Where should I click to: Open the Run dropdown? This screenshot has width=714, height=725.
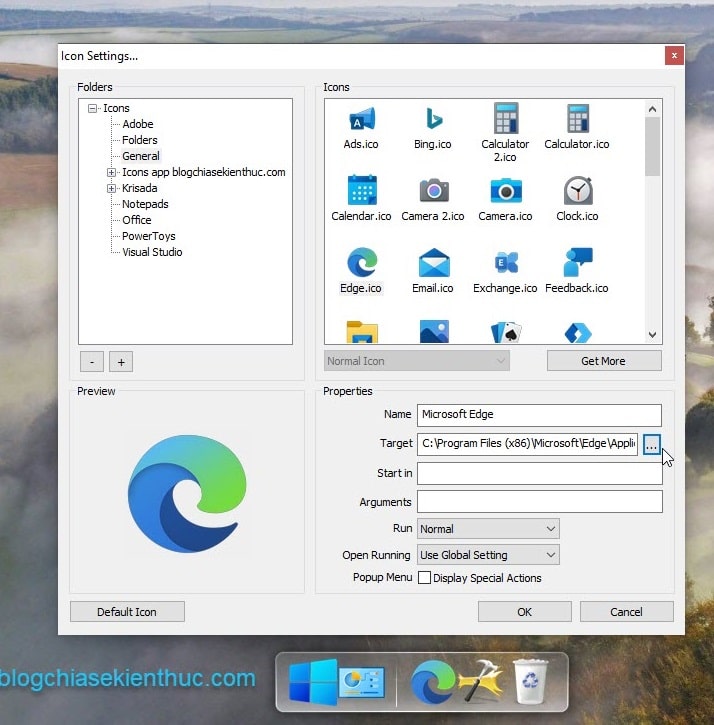(x=488, y=528)
